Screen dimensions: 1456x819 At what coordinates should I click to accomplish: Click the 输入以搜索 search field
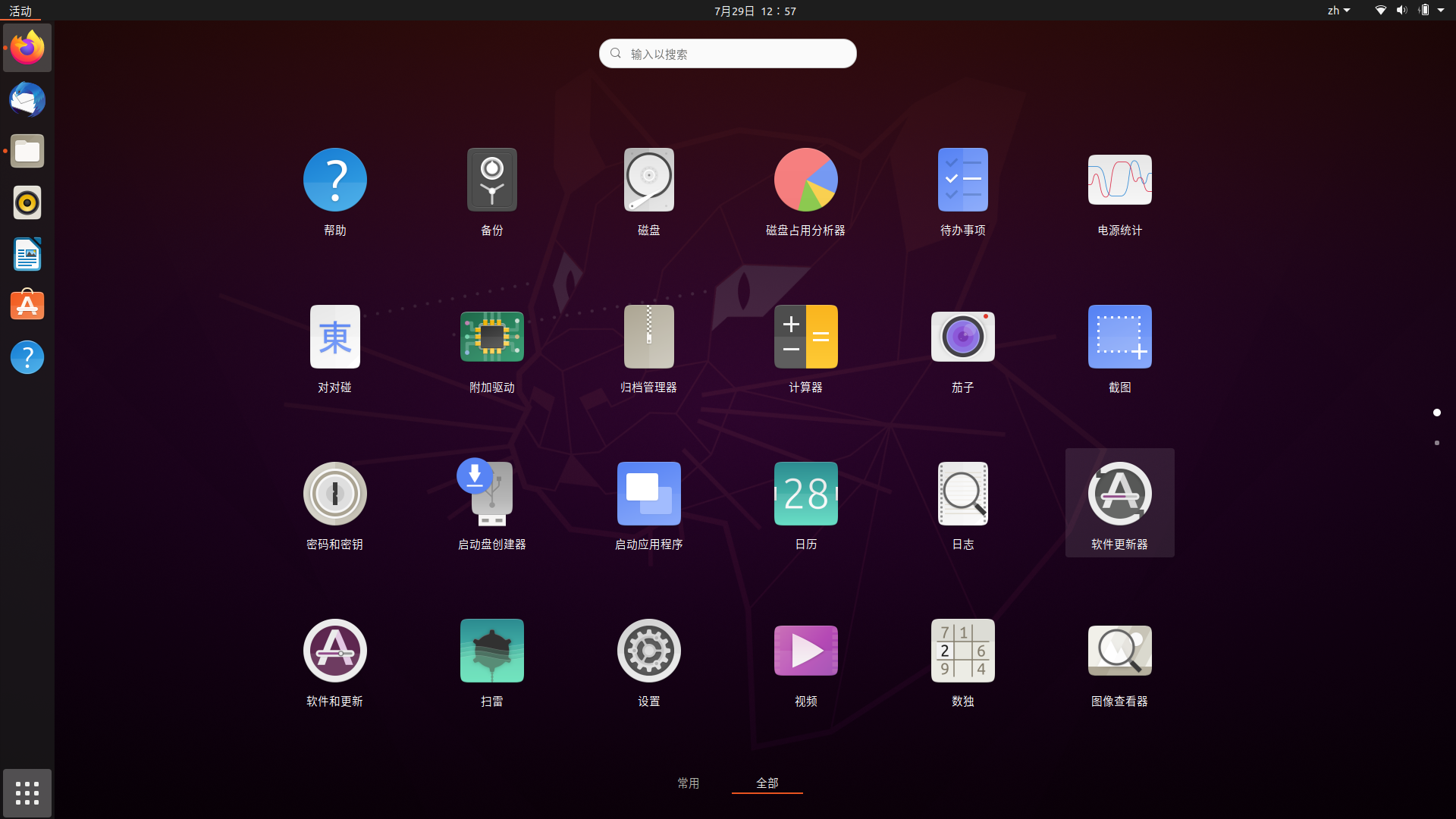pyautogui.click(x=727, y=54)
